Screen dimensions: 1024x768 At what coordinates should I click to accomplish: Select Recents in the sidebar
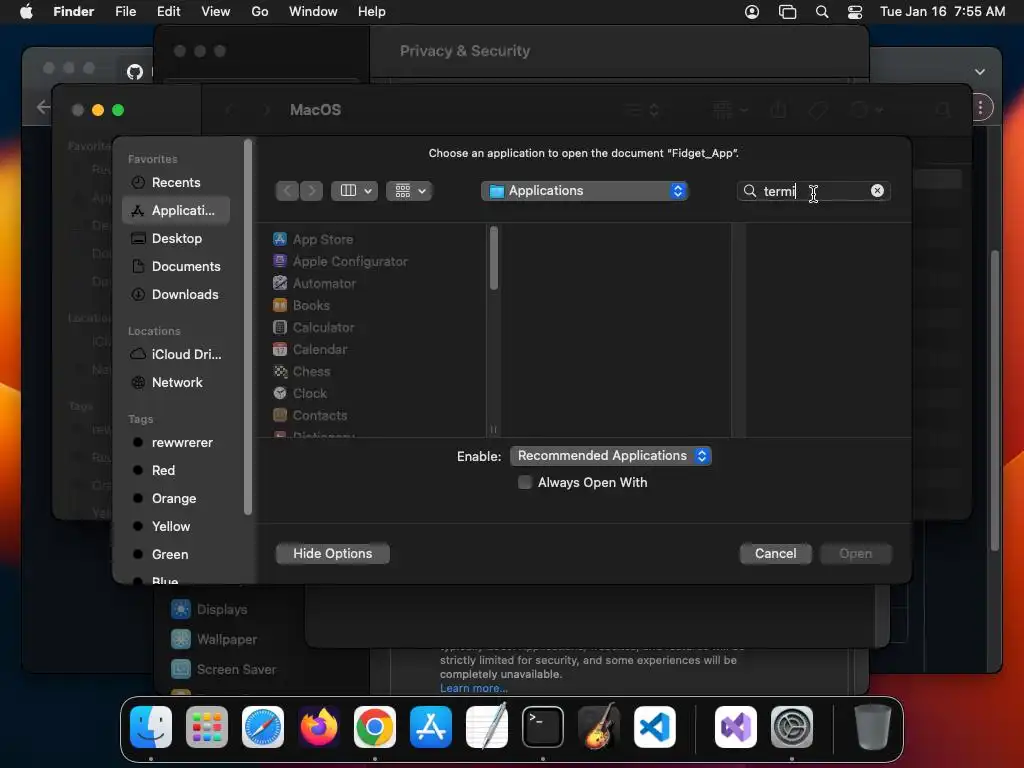click(176, 183)
